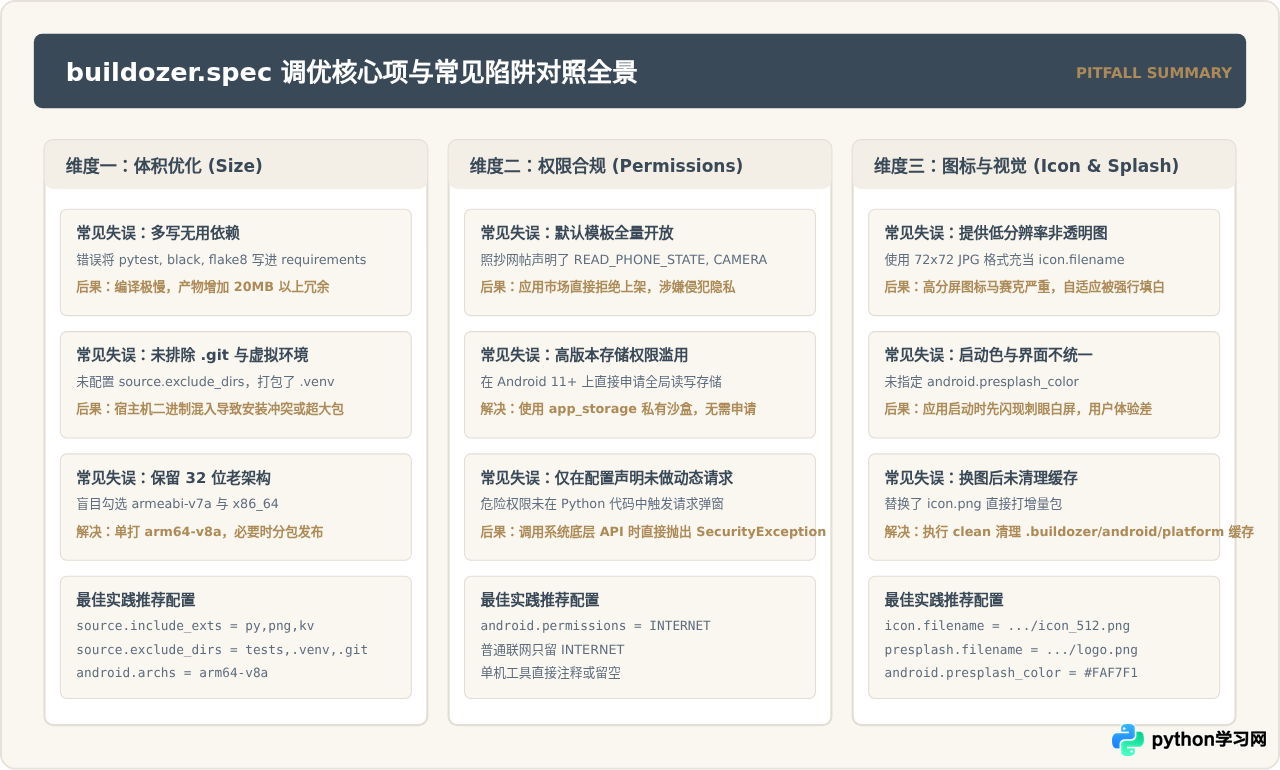Click "常见失误：多写无用依赖" card title
Image resolution: width=1280 pixels, height=770 pixels.
click(x=158, y=233)
